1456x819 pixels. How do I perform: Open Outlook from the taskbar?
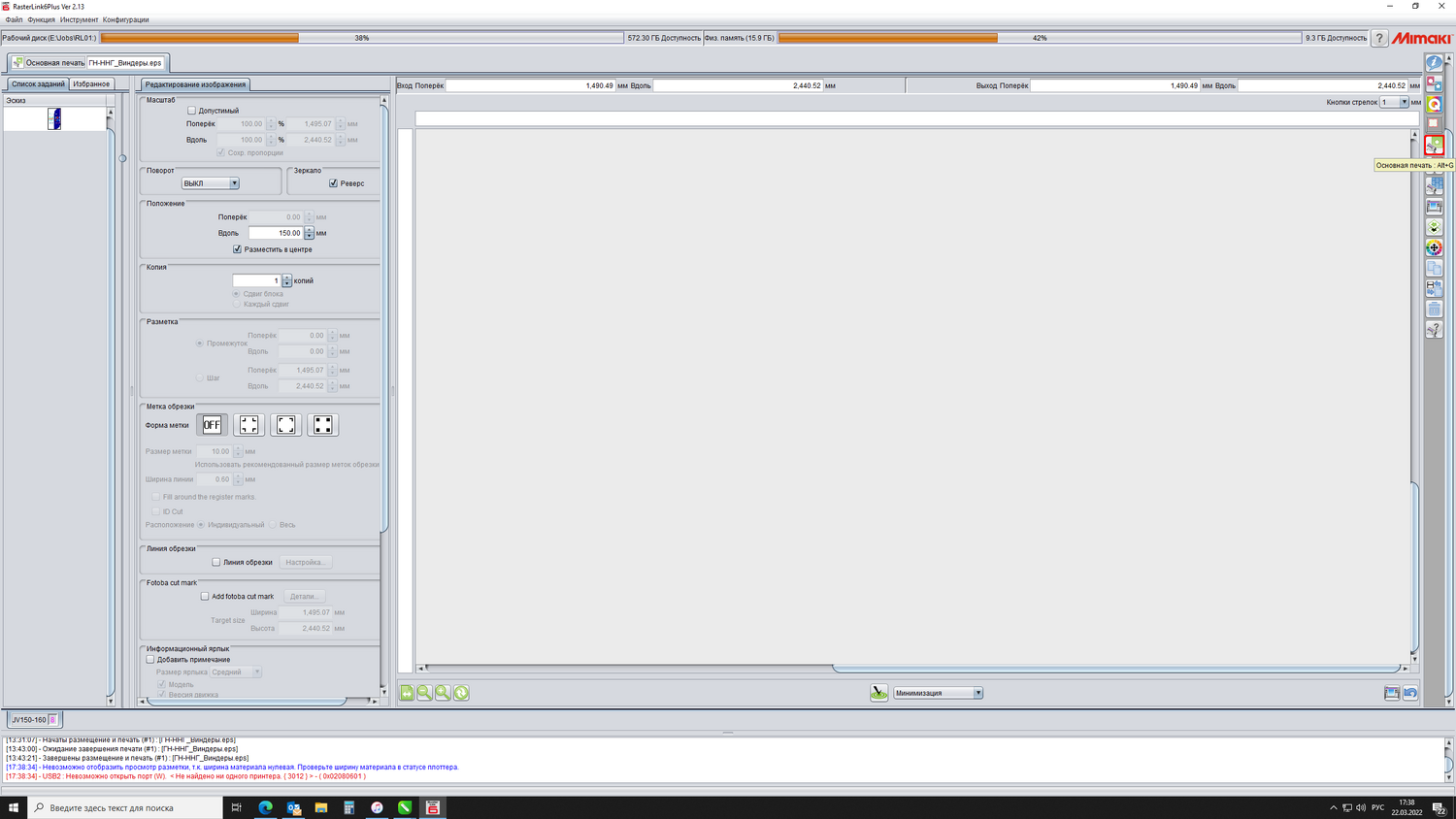point(293,807)
